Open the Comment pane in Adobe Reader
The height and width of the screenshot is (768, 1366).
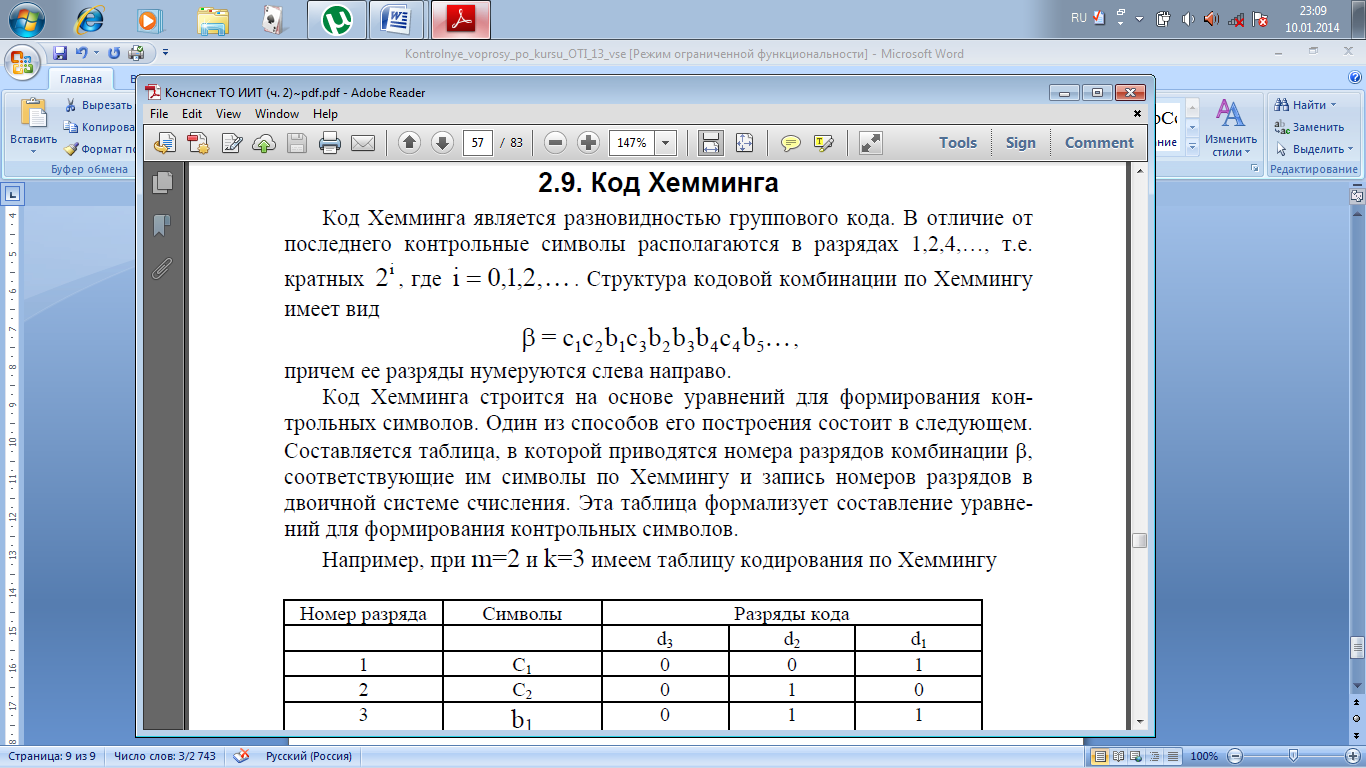click(x=1099, y=143)
